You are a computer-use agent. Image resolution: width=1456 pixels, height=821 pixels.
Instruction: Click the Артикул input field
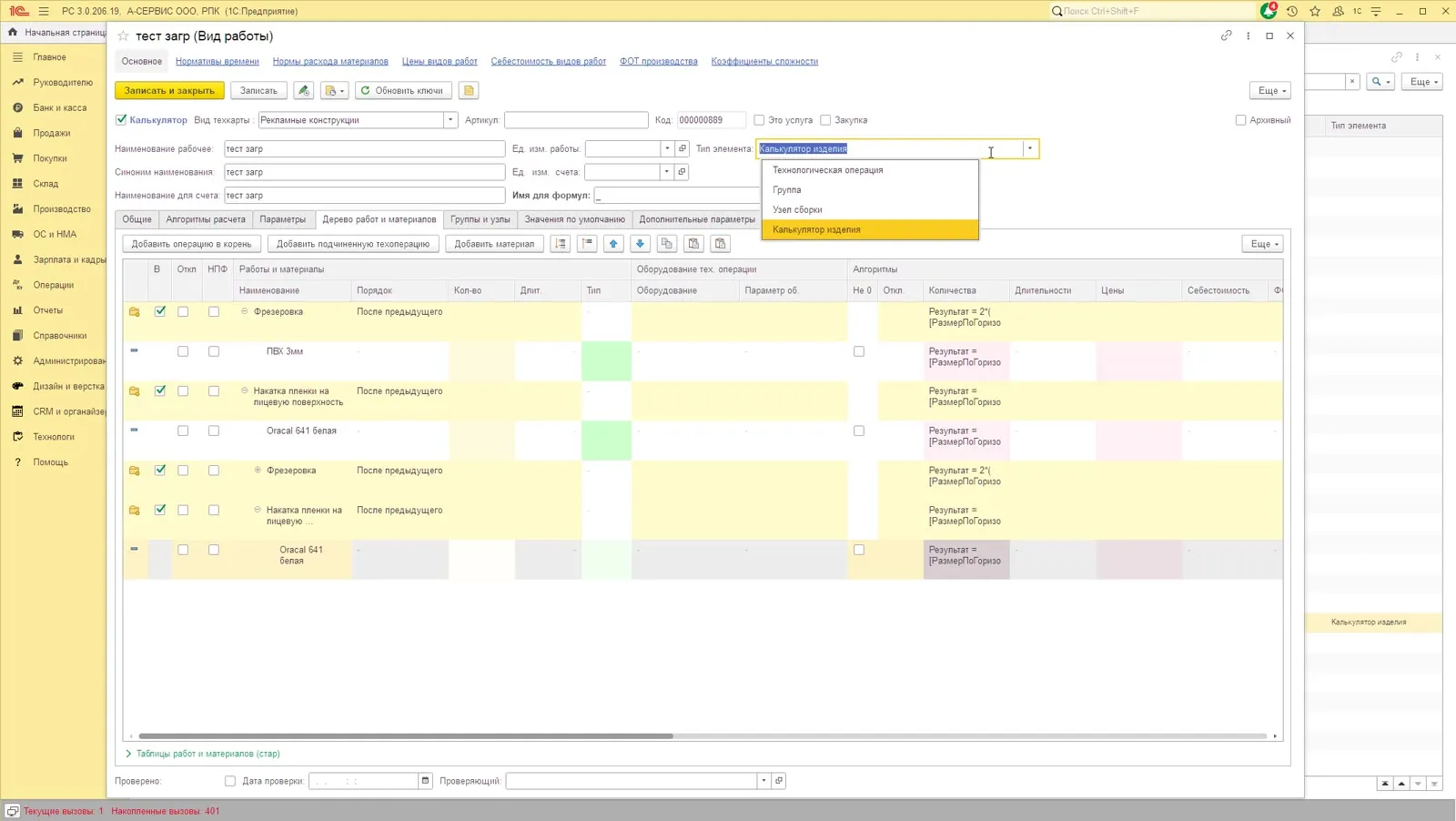(576, 120)
